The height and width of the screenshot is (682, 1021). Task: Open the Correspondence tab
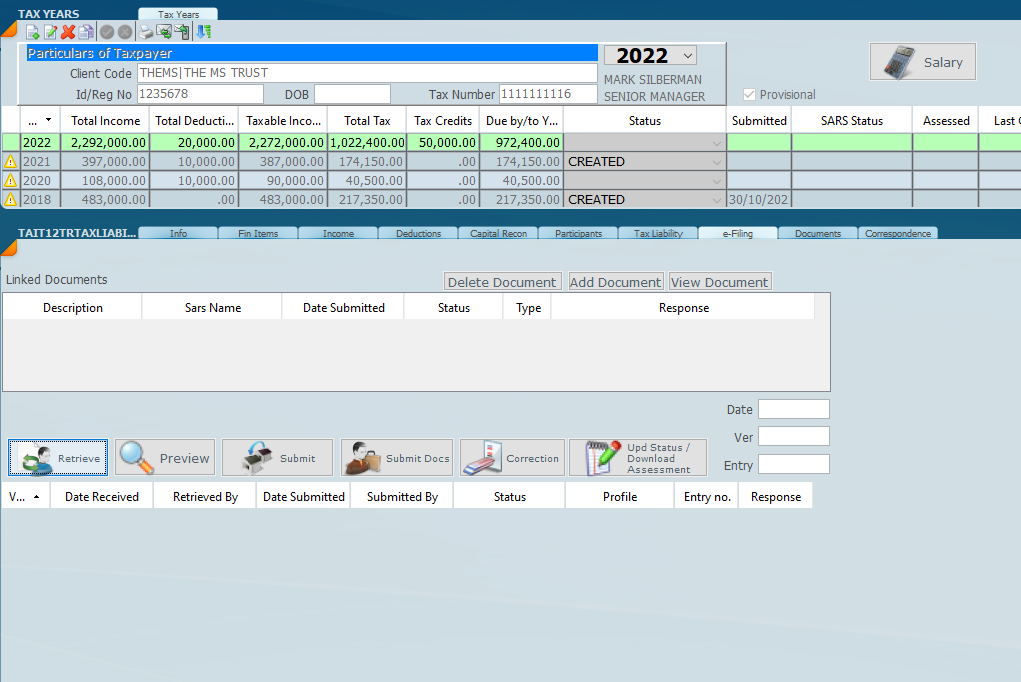(x=897, y=234)
